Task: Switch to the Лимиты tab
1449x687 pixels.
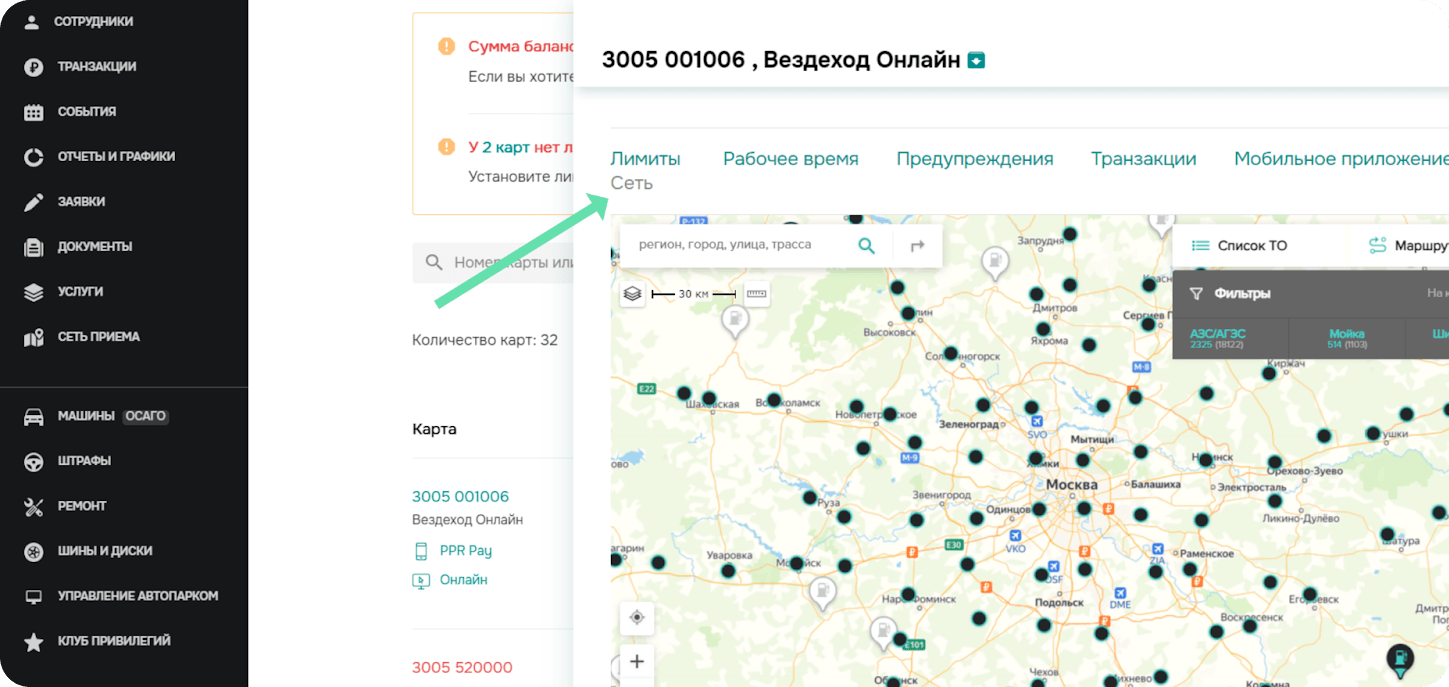Action: click(x=645, y=159)
